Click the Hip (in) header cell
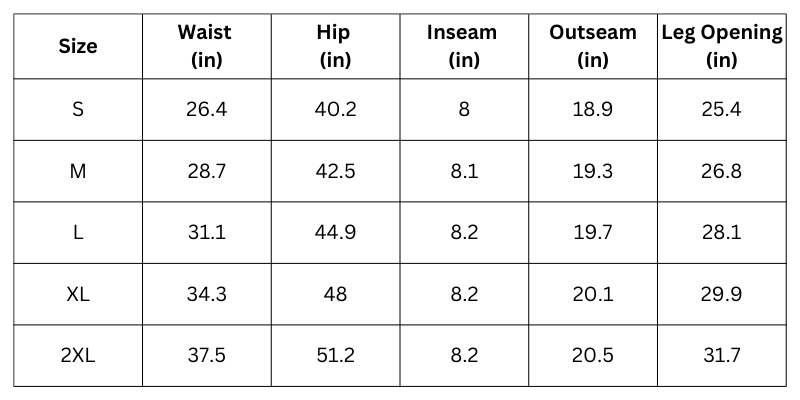This screenshot has height=400, width=800. coord(335,46)
